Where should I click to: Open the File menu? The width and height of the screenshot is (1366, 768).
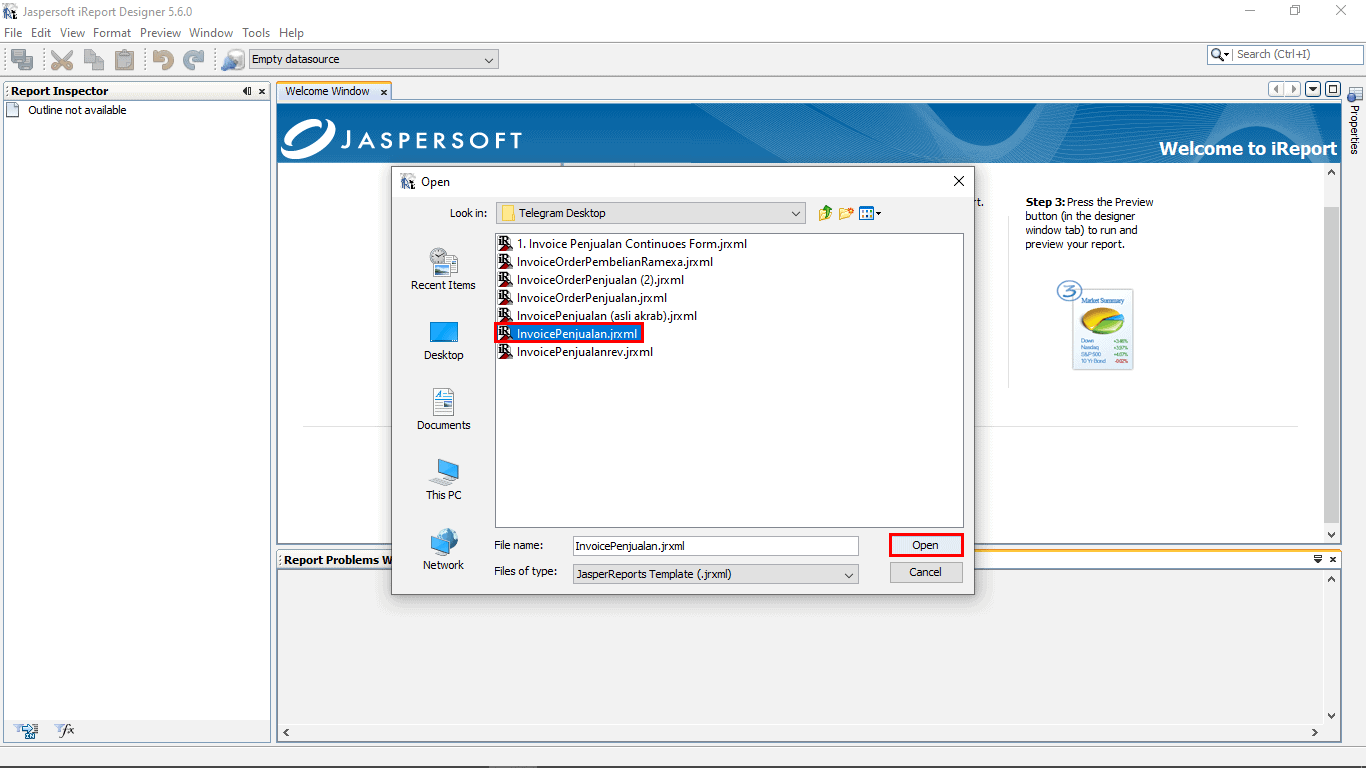13,33
